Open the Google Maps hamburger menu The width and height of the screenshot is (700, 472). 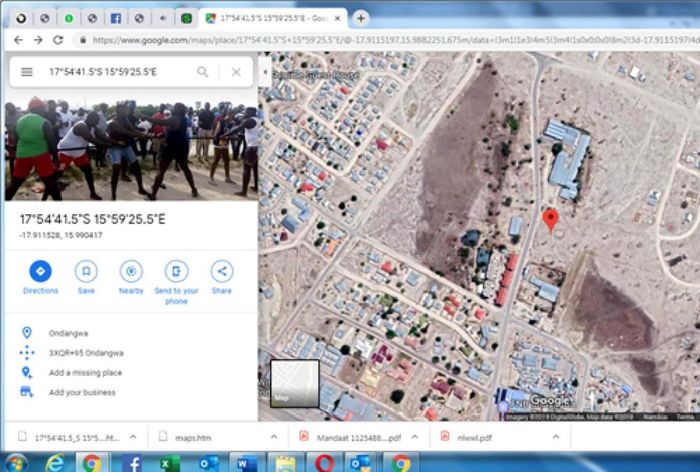(x=27, y=72)
